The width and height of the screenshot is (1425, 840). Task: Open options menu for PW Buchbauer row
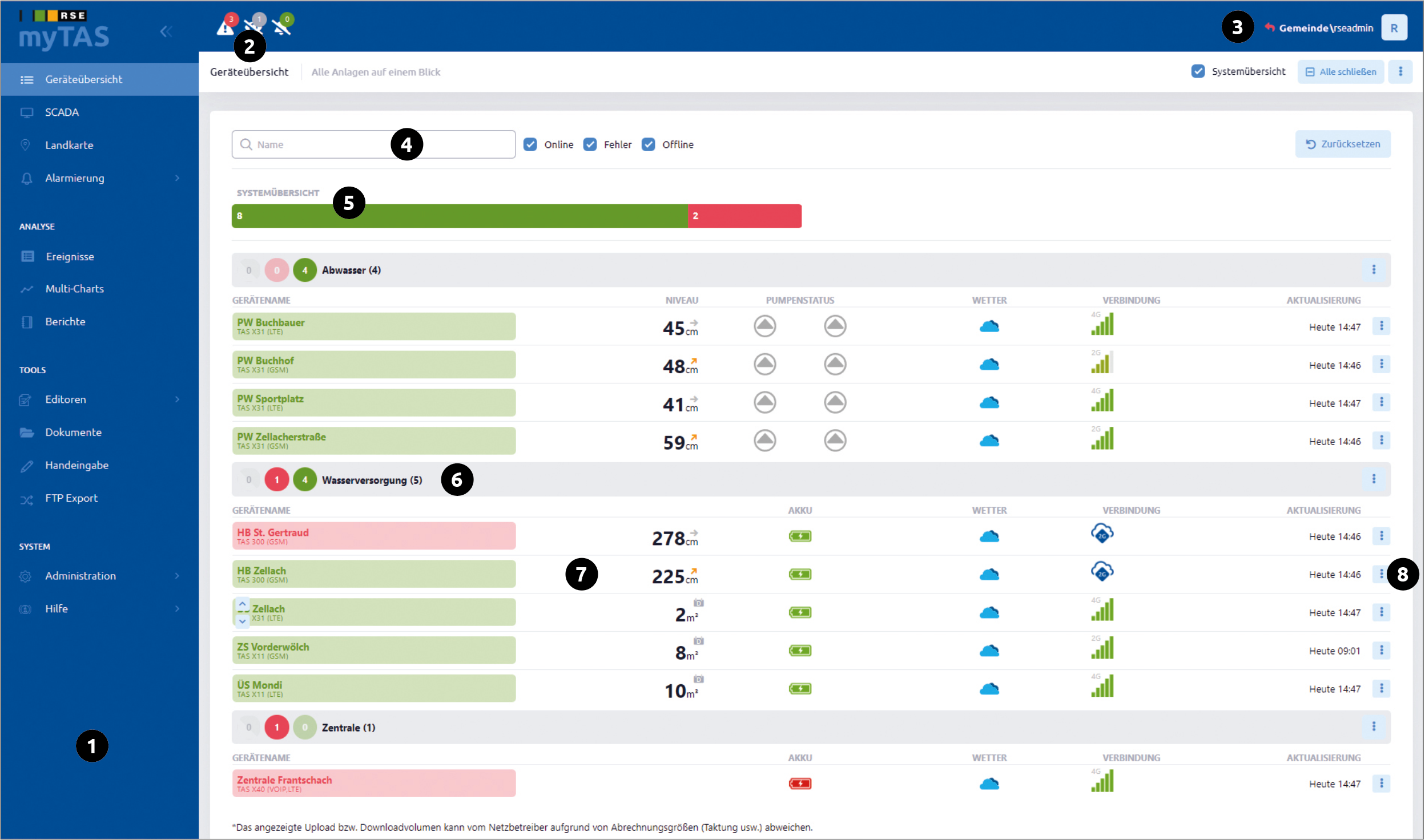(1382, 326)
